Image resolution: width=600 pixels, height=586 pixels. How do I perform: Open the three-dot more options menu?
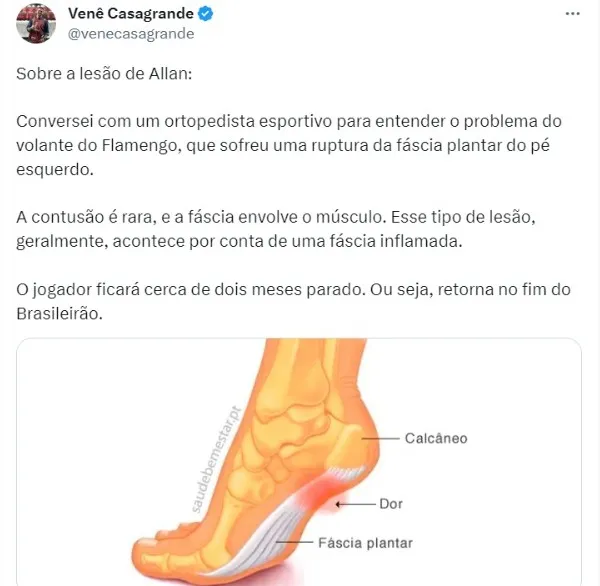pos(572,14)
